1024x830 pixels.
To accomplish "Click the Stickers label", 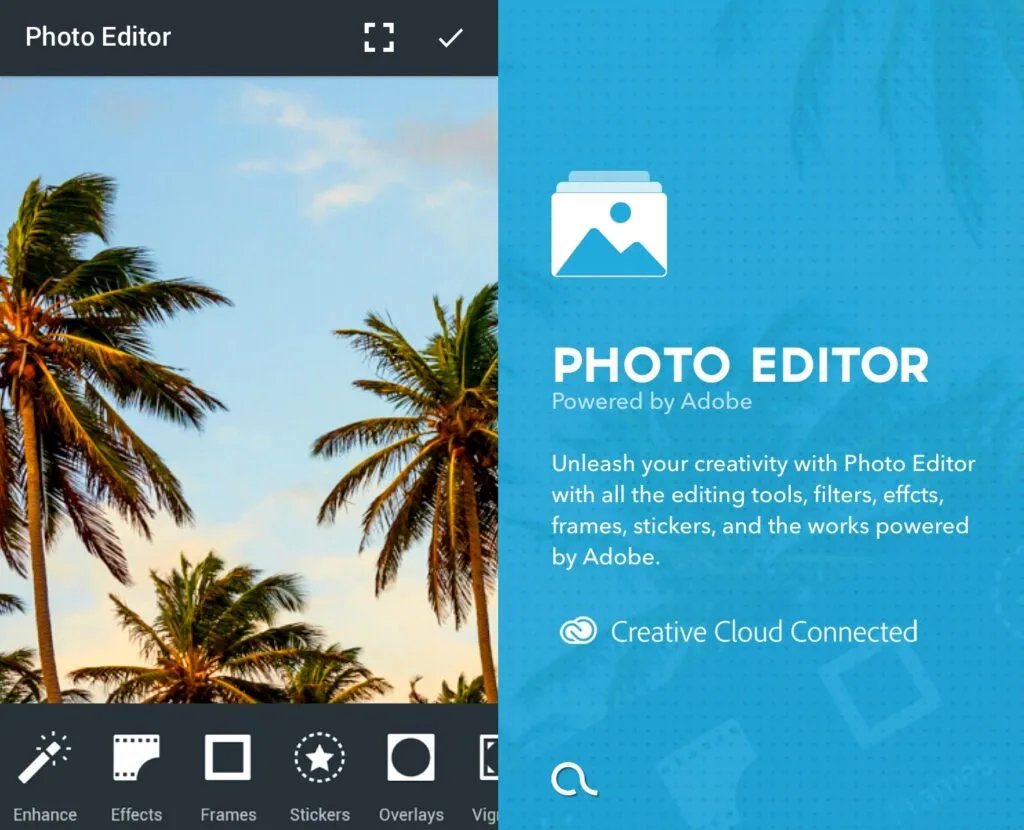I will pyautogui.click(x=320, y=814).
